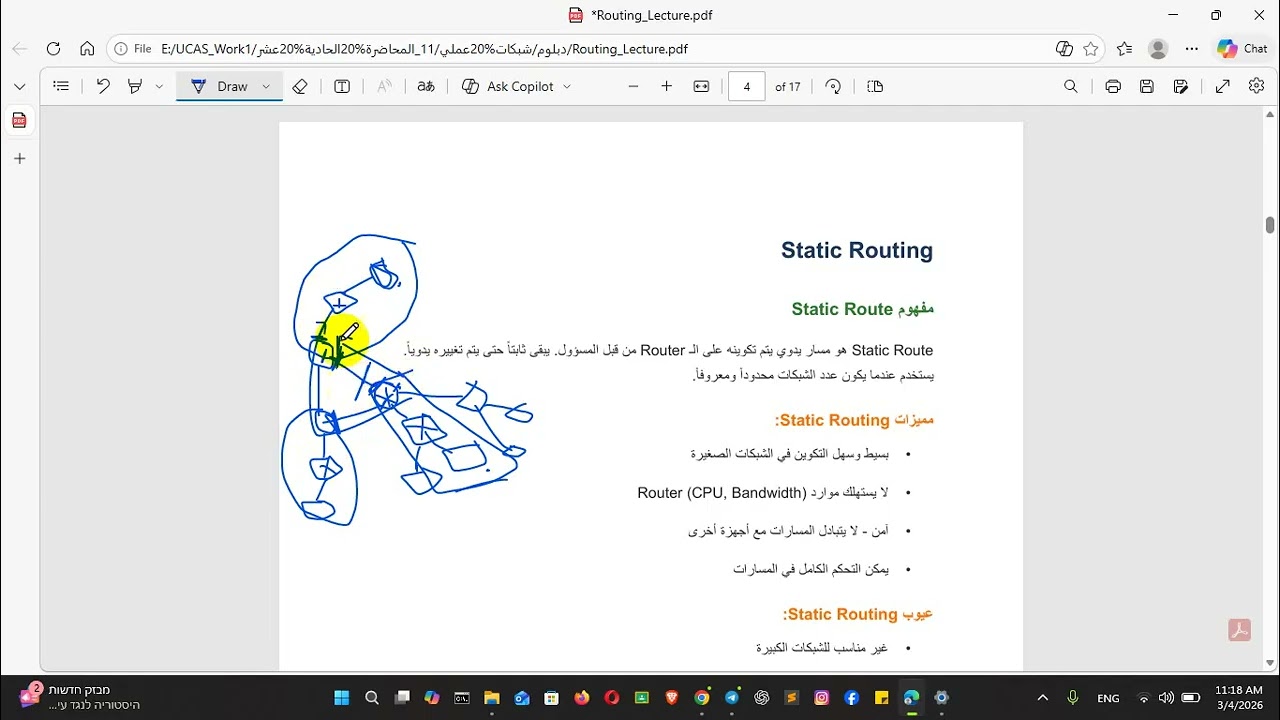The height and width of the screenshot is (720, 1280).
Task: Rotate the PDF page
Action: click(833, 87)
